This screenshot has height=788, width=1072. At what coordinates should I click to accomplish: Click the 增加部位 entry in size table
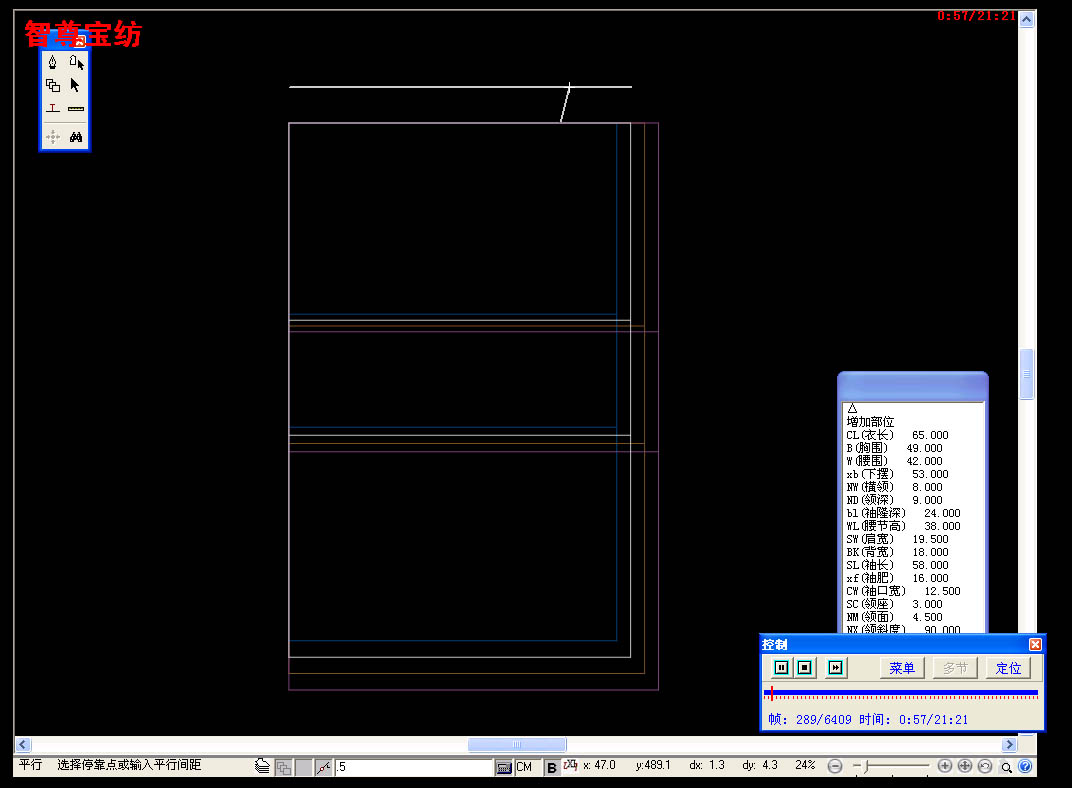pyautogui.click(x=870, y=422)
